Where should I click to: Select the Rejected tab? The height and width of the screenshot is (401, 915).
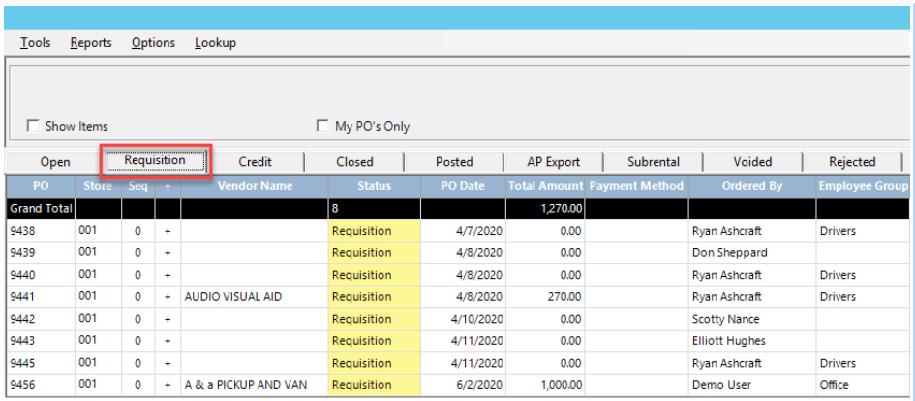(852, 162)
